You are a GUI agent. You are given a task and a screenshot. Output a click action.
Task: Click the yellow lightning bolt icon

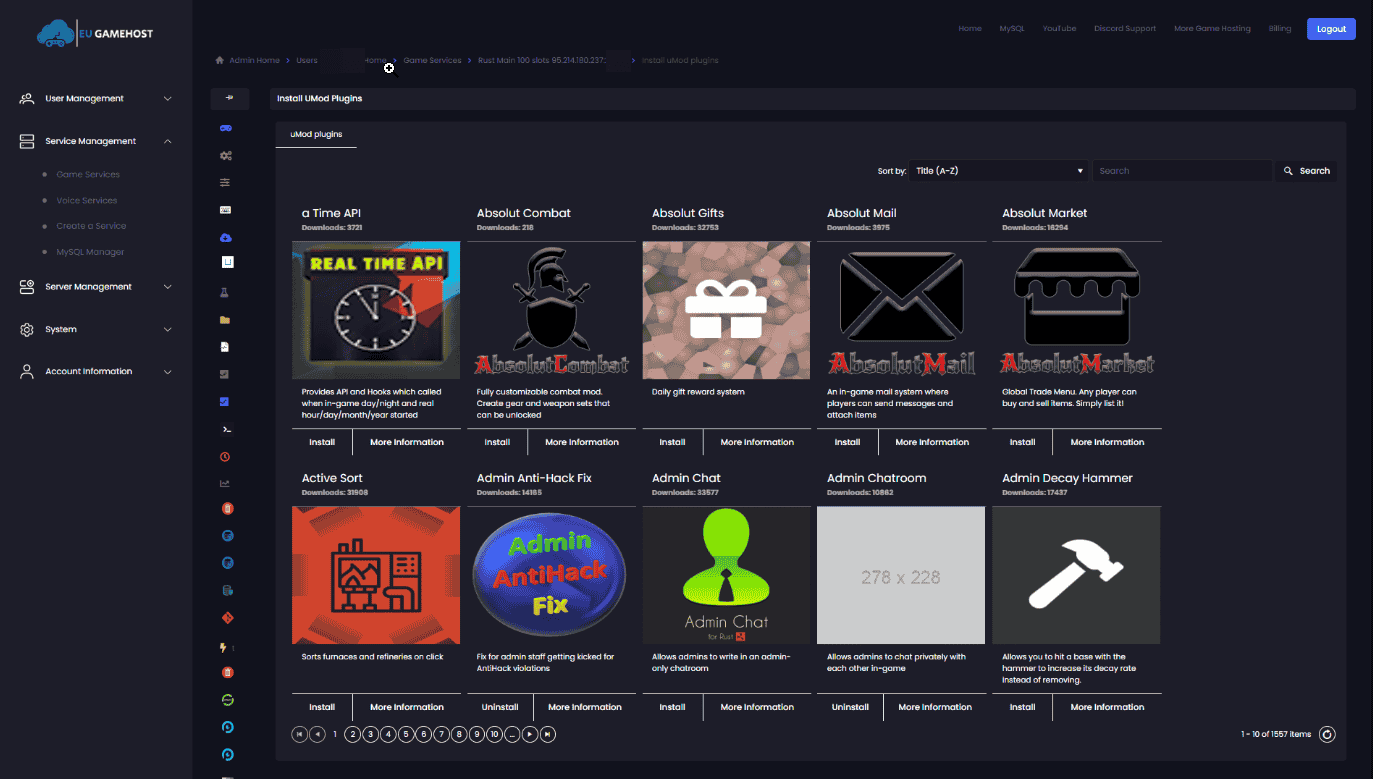click(x=224, y=648)
